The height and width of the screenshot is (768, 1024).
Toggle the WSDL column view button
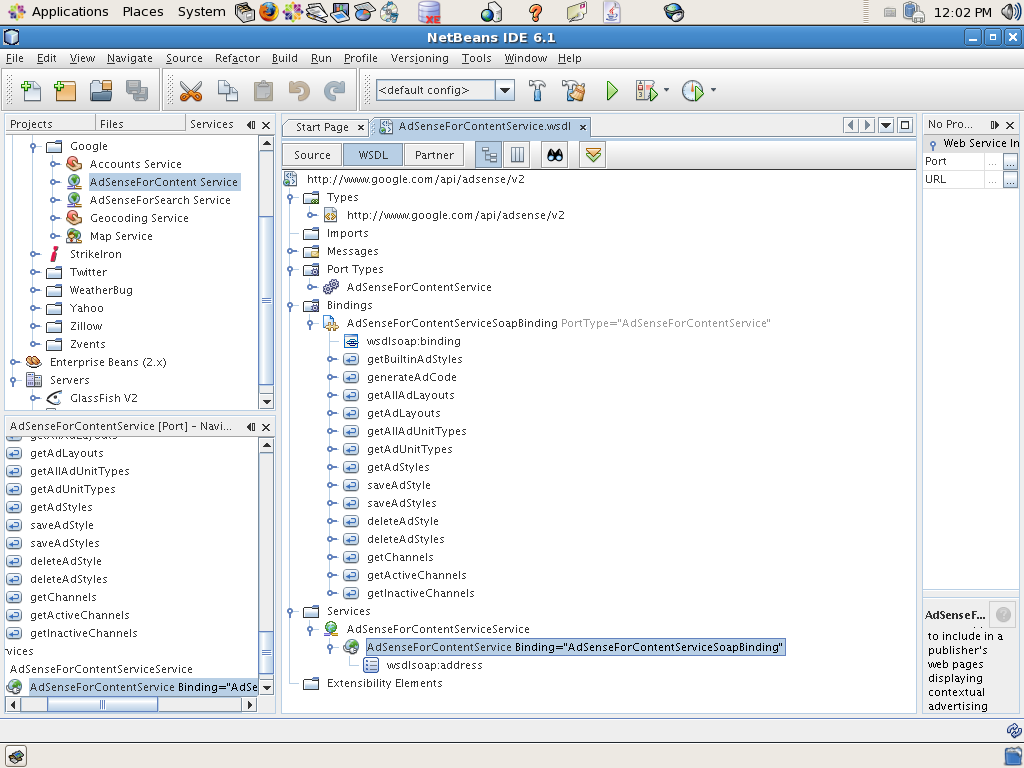516,155
